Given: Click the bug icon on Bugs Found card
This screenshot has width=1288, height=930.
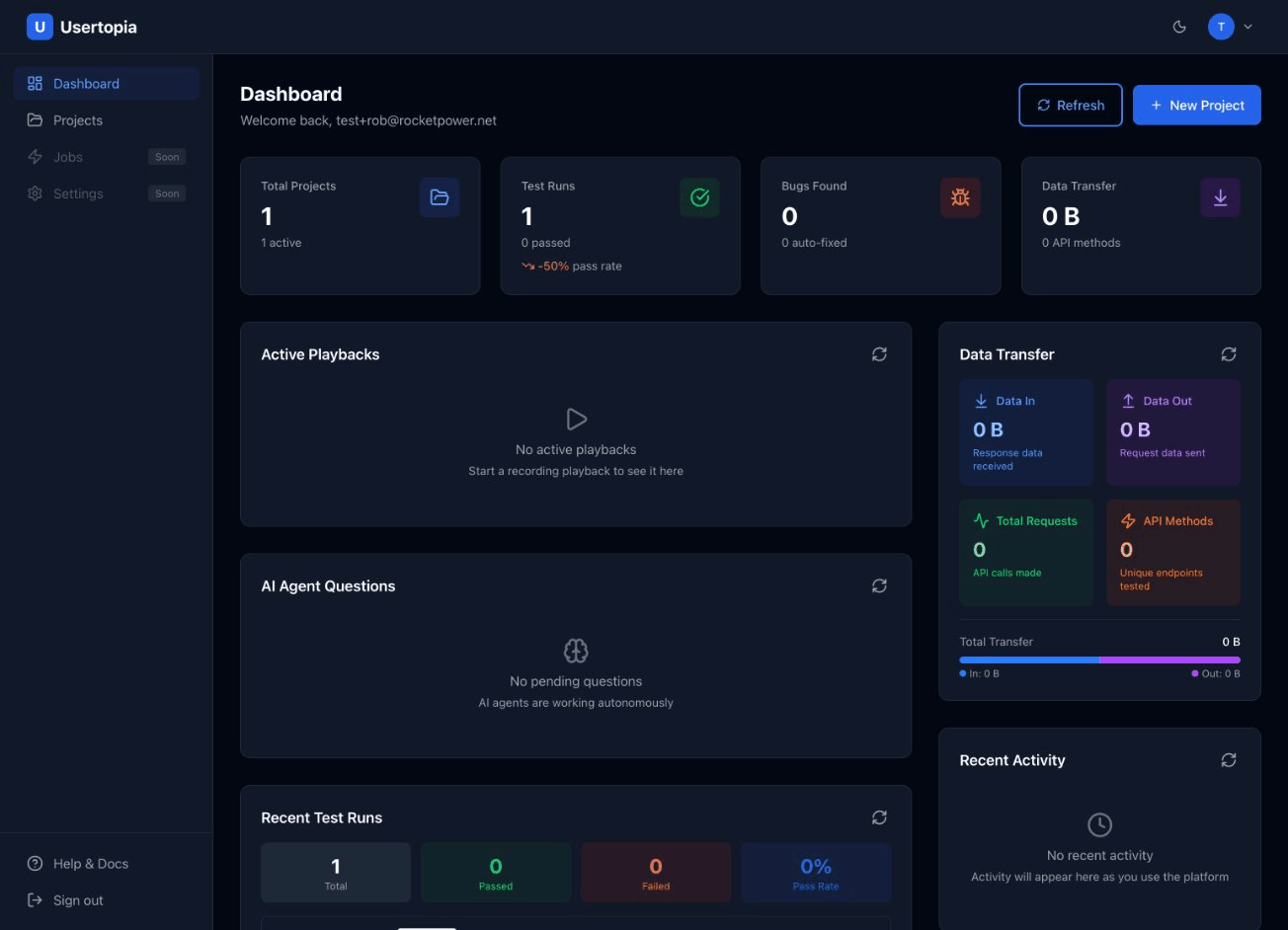Looking at the screenshot, I should pyautogui.click(x=959, y=197).
